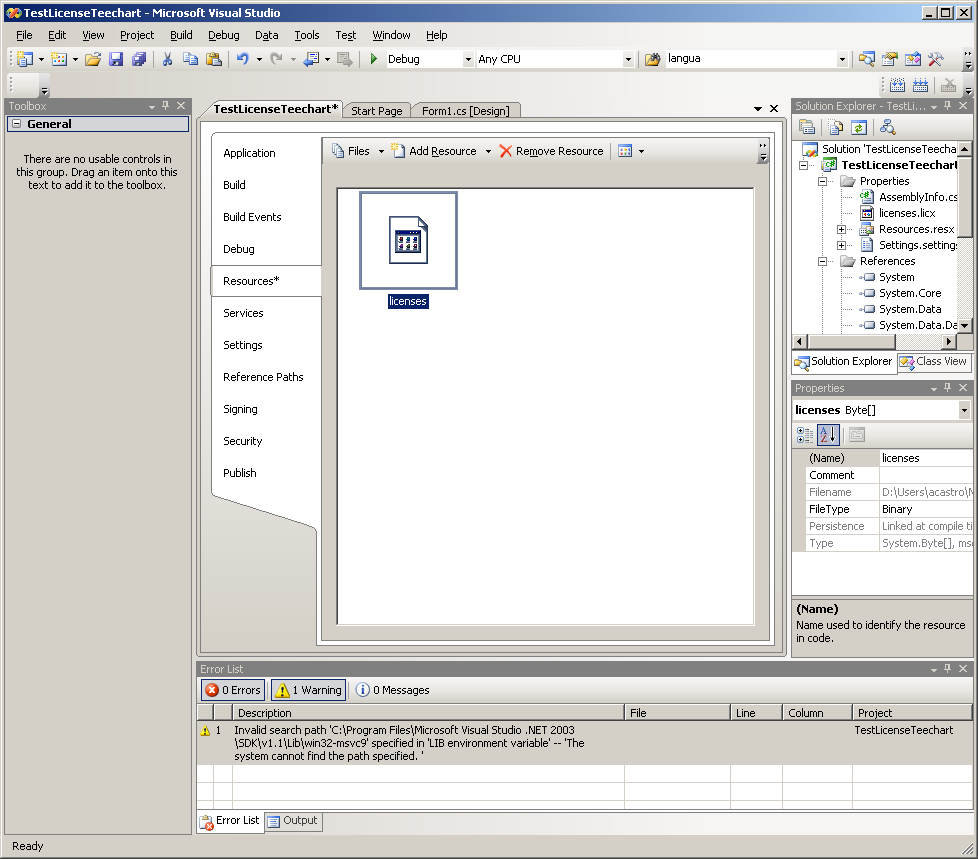
Task: Pin the Toolbox panel with auto-hide pushpin
Action: click(x=165, y=106)
